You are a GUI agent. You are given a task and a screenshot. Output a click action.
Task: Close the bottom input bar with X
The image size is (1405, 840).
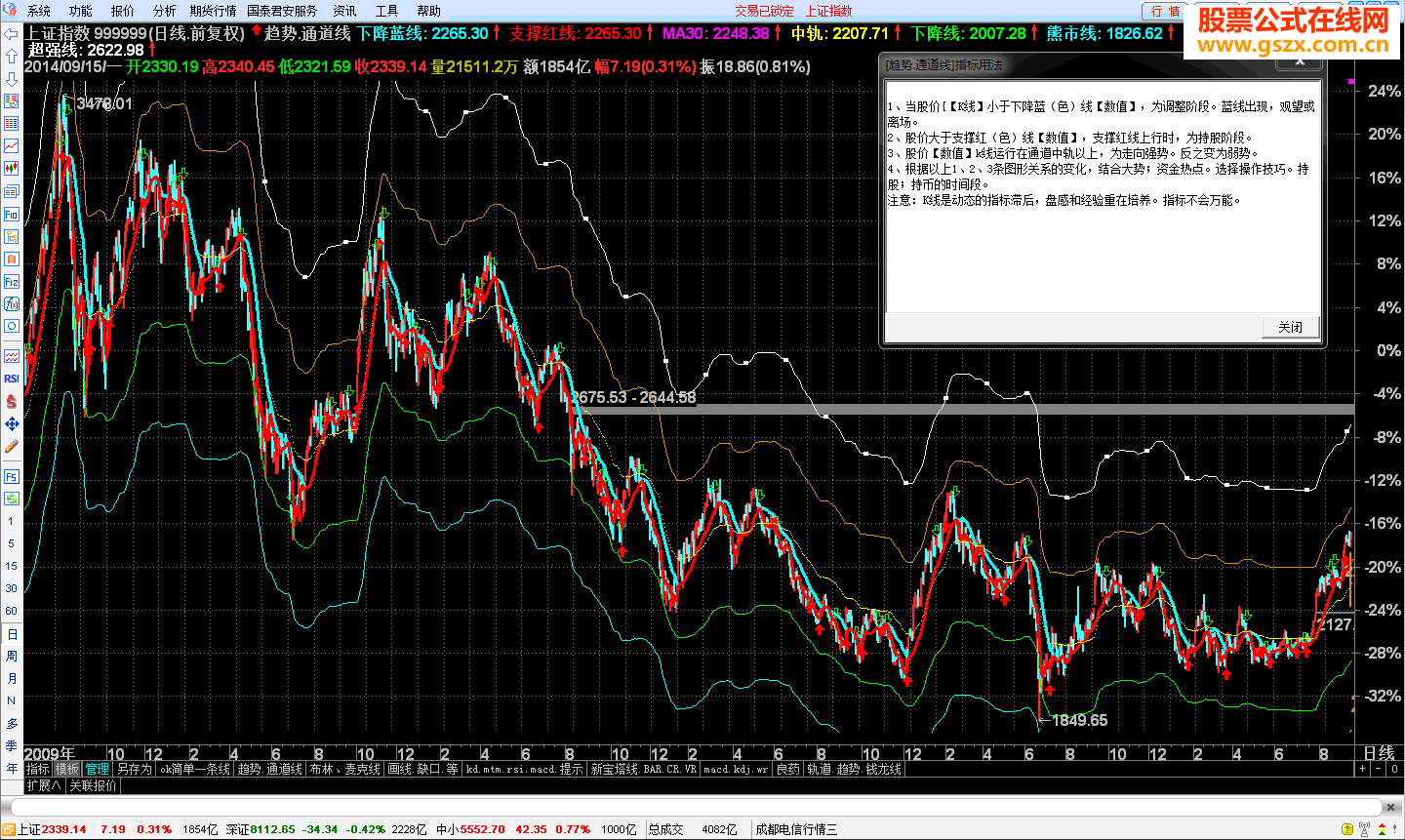tap(1391, 807)
